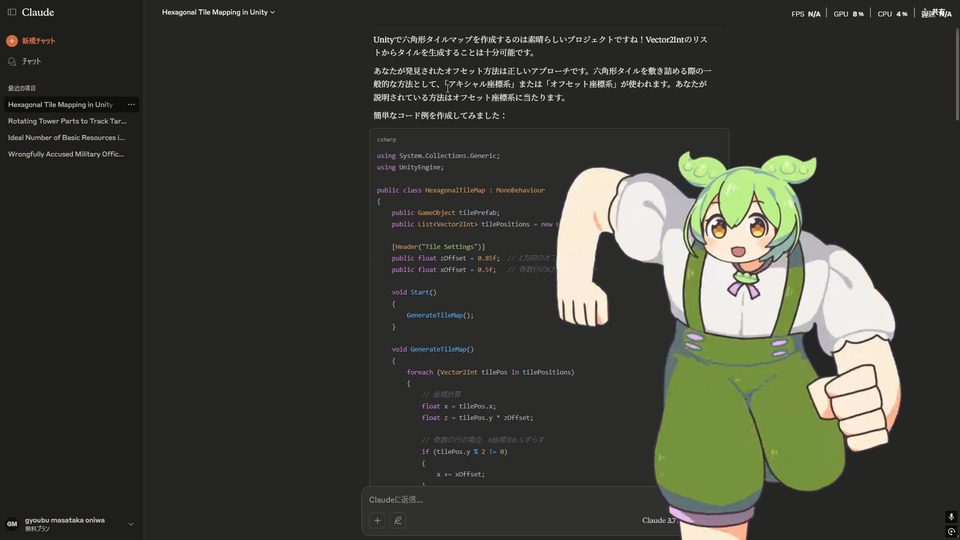Expand the gyoubu masataka oniwa account menu
The width and height of the screenshot is (960, 540).
(130, 524)
